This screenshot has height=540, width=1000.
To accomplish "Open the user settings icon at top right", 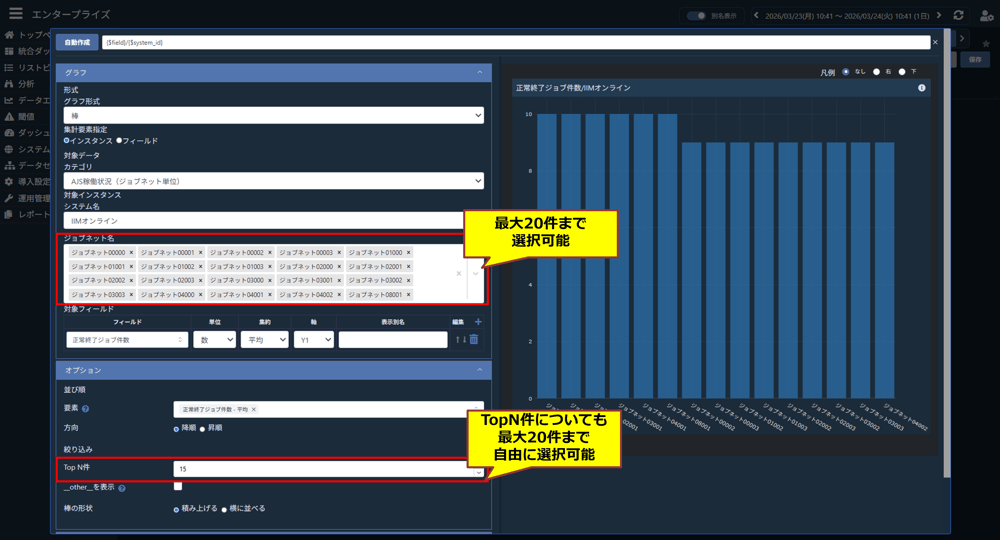I will 986,15.
